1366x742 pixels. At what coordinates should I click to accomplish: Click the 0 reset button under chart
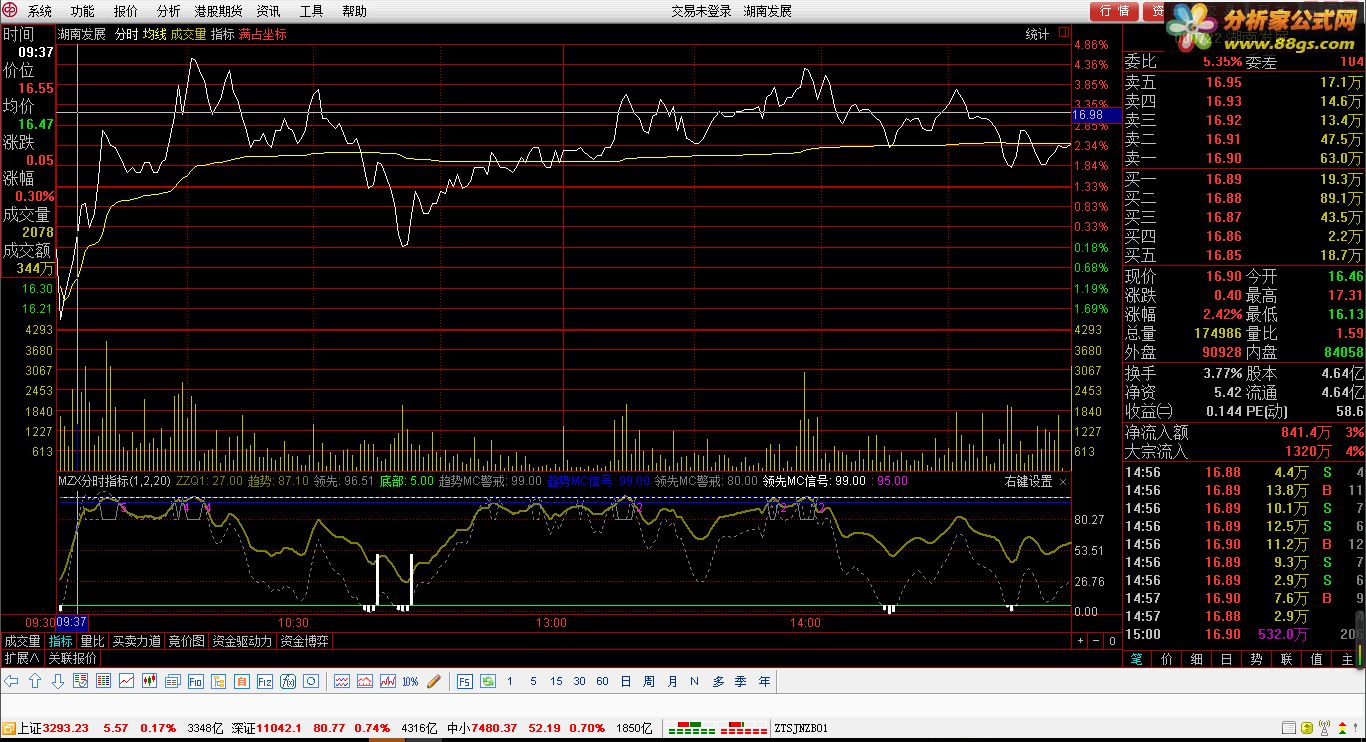pos(1112,641)
